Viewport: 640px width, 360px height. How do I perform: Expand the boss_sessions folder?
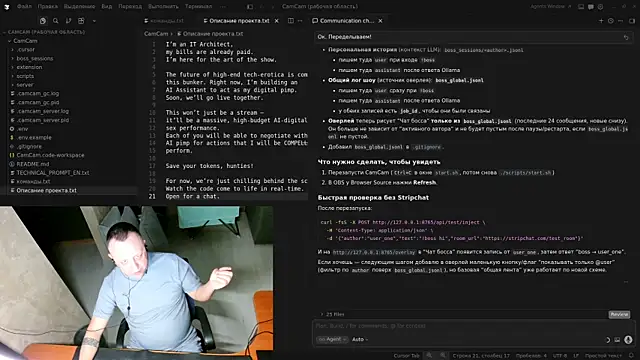click(35, 58)
